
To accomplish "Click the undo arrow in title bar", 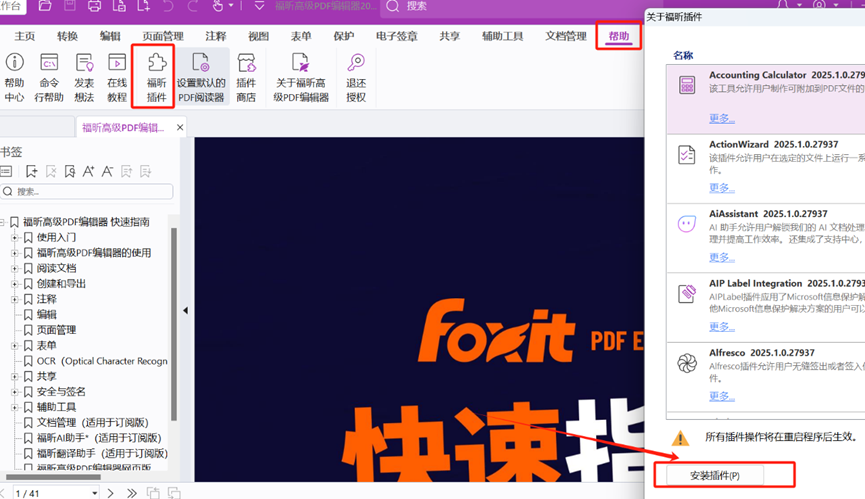I will point(168,6).
